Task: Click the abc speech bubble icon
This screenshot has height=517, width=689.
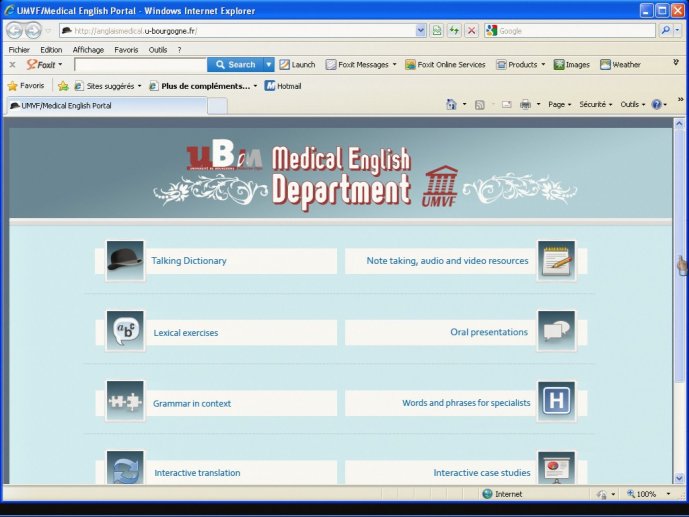Action: coord(125,331)
